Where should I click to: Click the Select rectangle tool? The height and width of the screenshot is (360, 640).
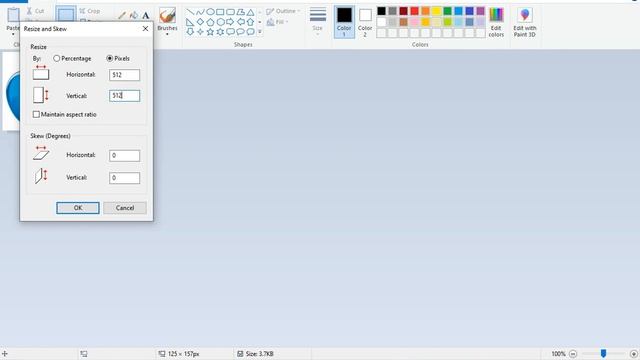[x=66, y=14]
